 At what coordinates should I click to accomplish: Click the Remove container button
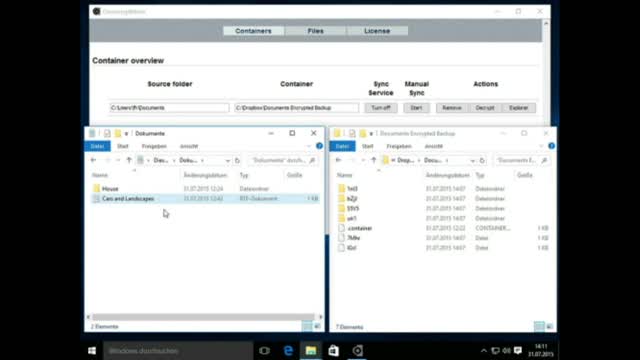click(452, 108)
